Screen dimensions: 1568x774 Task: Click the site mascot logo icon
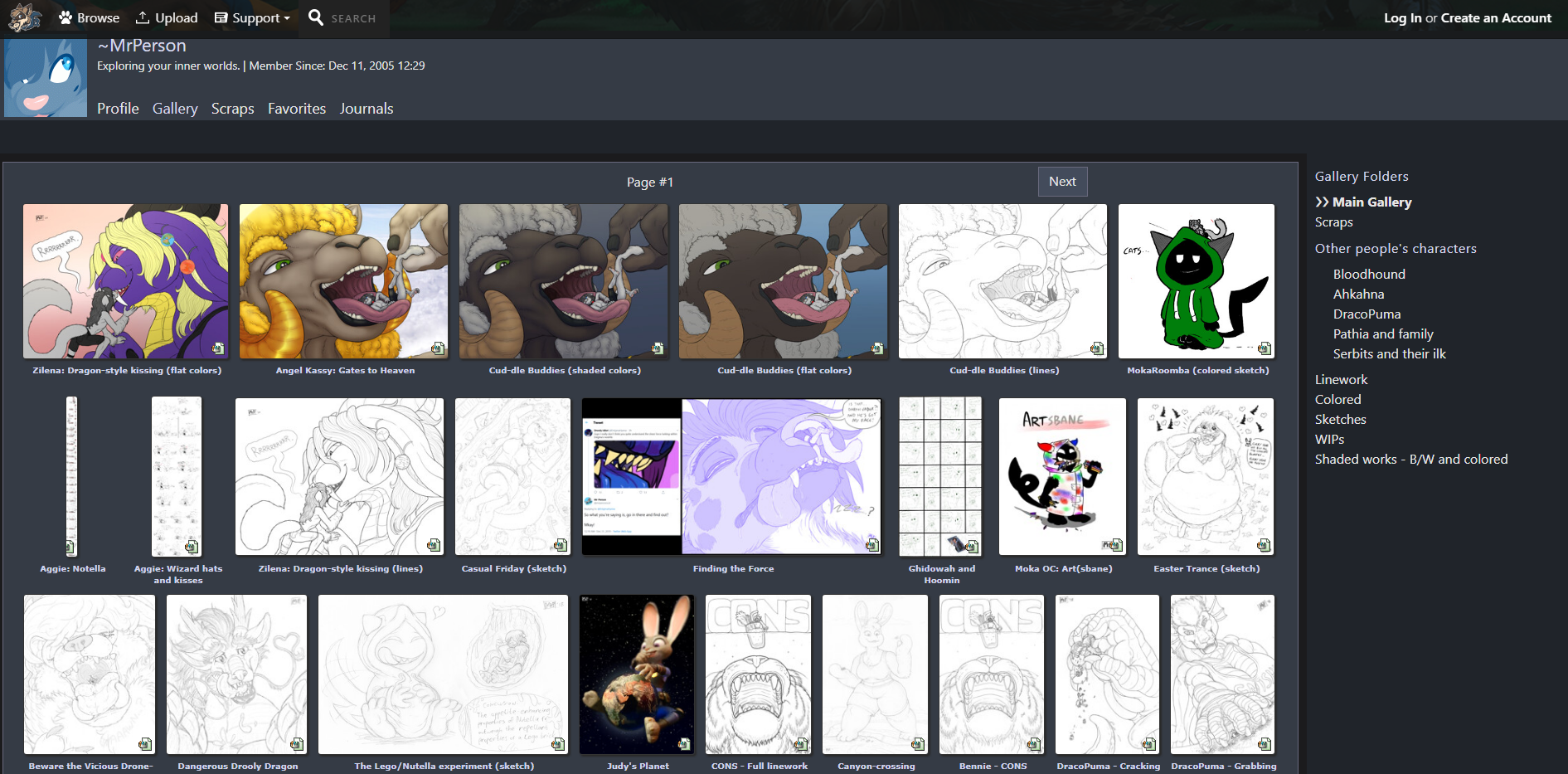(25, 17)
